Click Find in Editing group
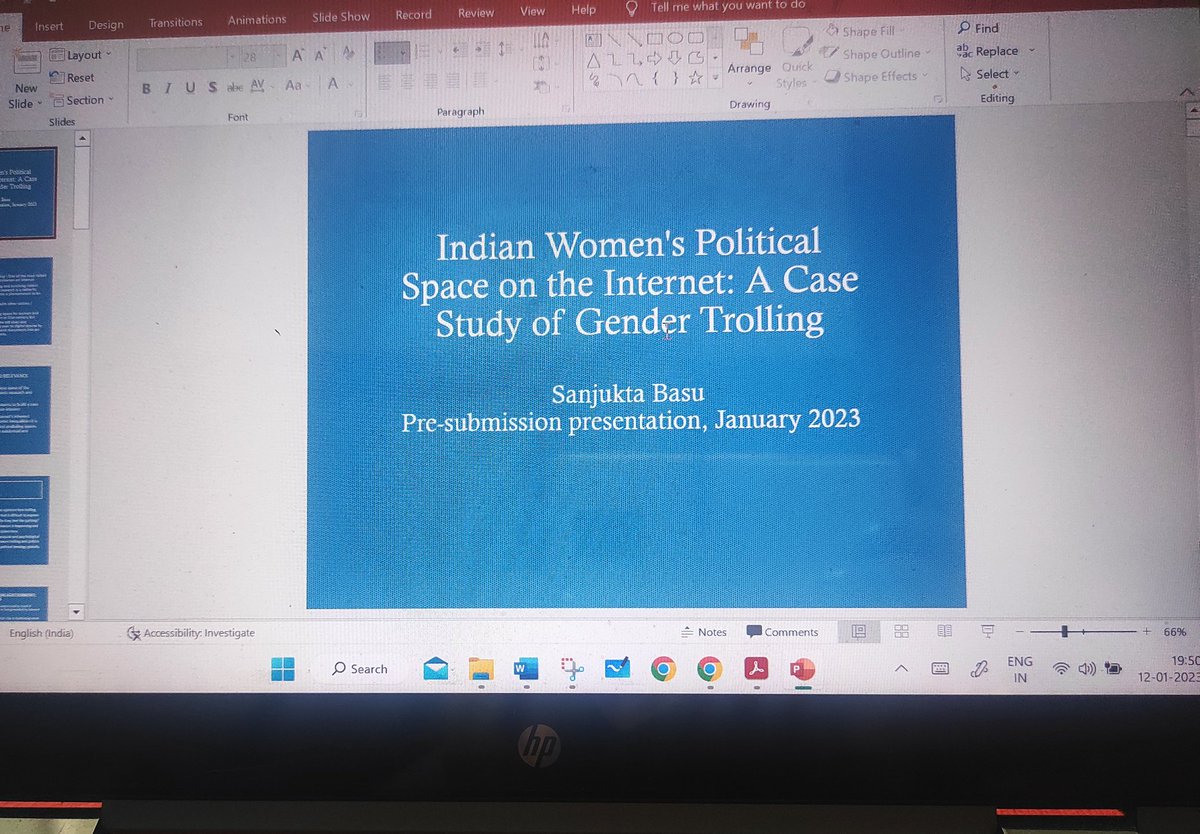This screenshot has width=1200, height=834. click(978, 28)
